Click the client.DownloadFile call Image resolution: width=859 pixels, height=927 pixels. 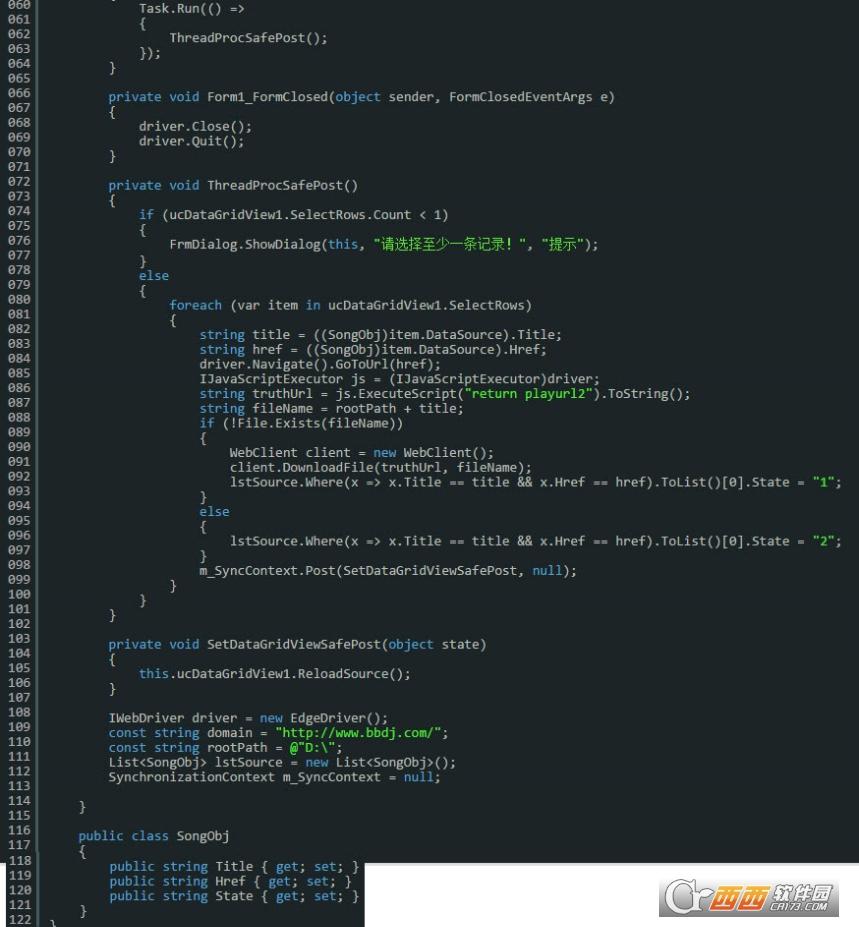tap(380, 468)
